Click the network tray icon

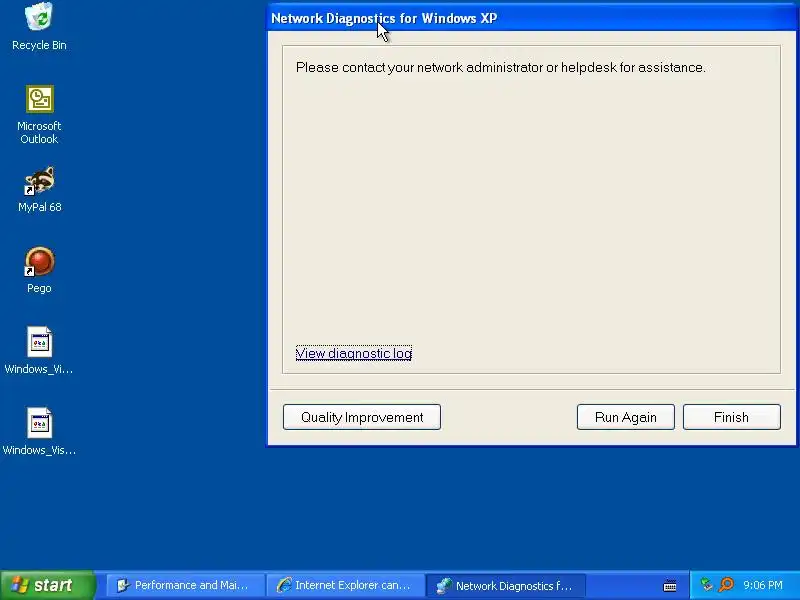point(706,585)
